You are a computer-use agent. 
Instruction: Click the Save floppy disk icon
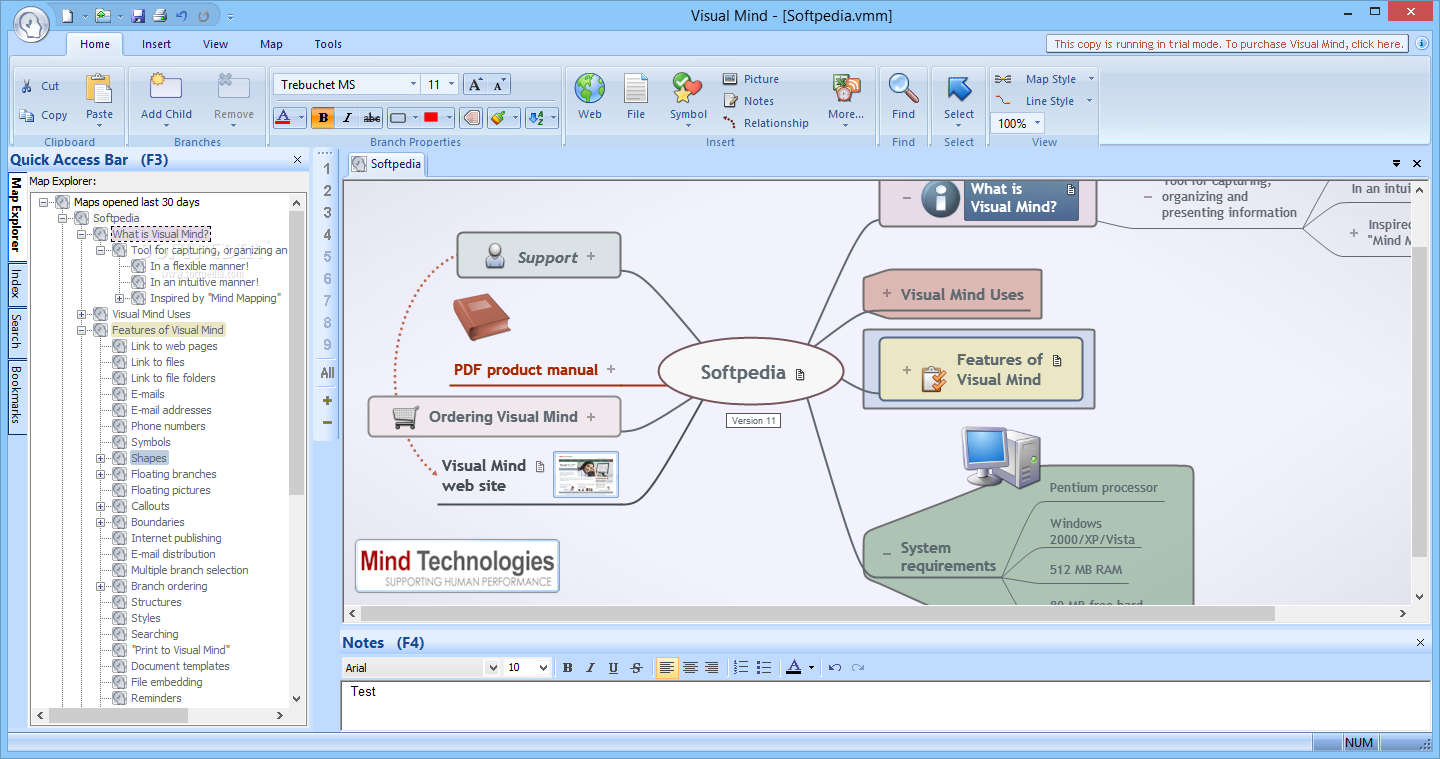(x=138, y=15)
